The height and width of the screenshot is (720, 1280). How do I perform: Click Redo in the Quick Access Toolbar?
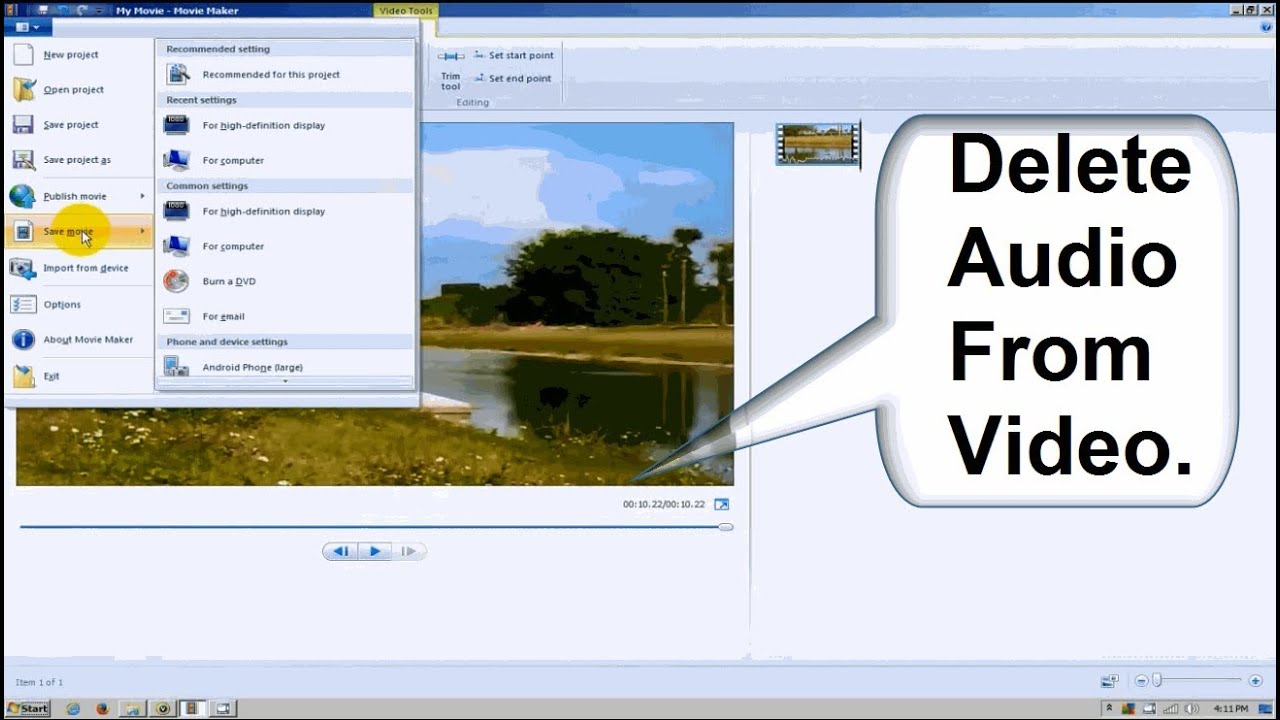click(82, 10)
